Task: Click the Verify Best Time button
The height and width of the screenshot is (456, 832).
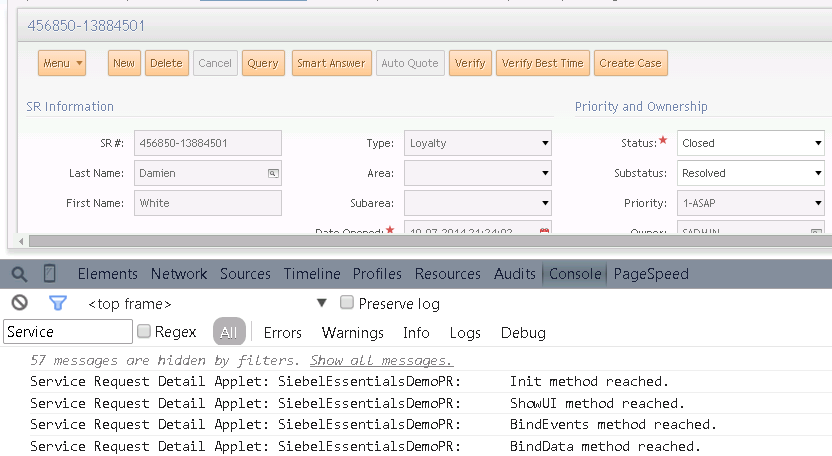Action: coord(543,63)
